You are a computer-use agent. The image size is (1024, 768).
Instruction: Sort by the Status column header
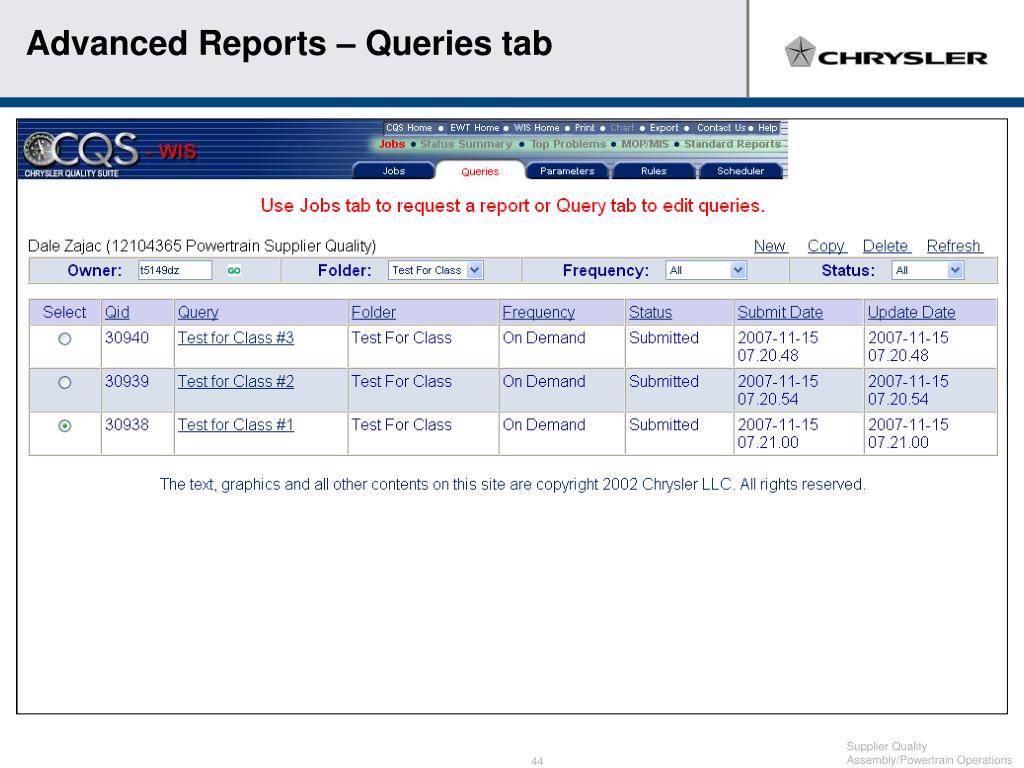[650, 312]
